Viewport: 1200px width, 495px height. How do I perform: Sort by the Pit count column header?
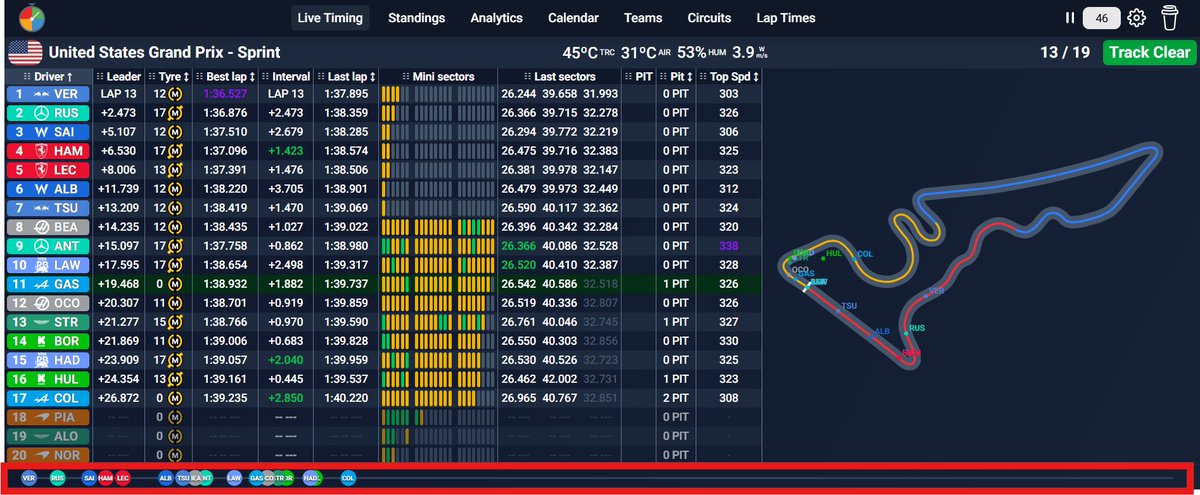click(x=677, y=76)
